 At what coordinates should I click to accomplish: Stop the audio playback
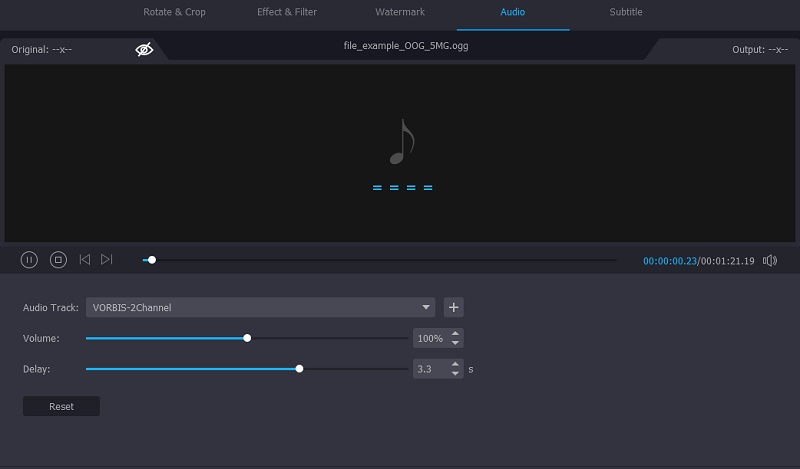point(58,260)
